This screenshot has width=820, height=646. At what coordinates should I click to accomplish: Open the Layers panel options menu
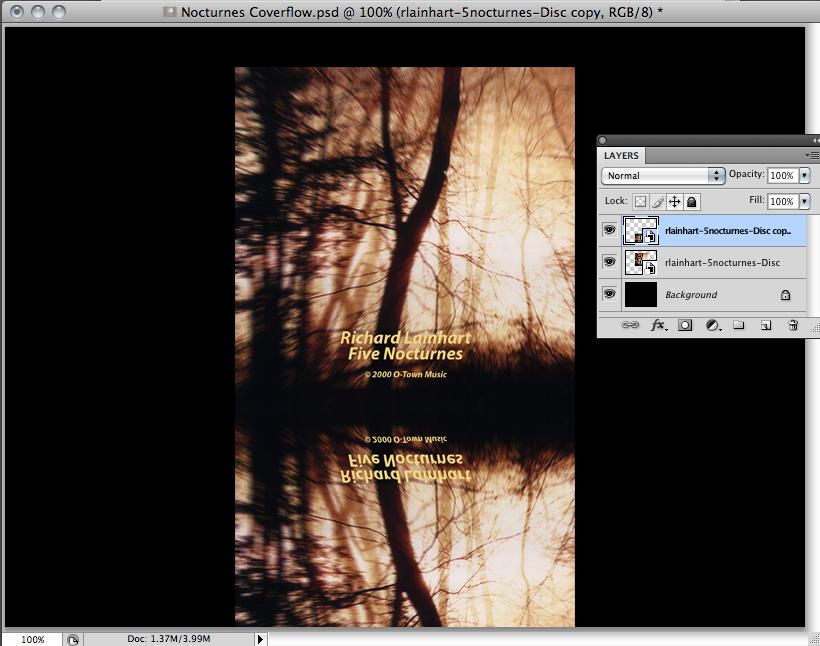(811, 156)
